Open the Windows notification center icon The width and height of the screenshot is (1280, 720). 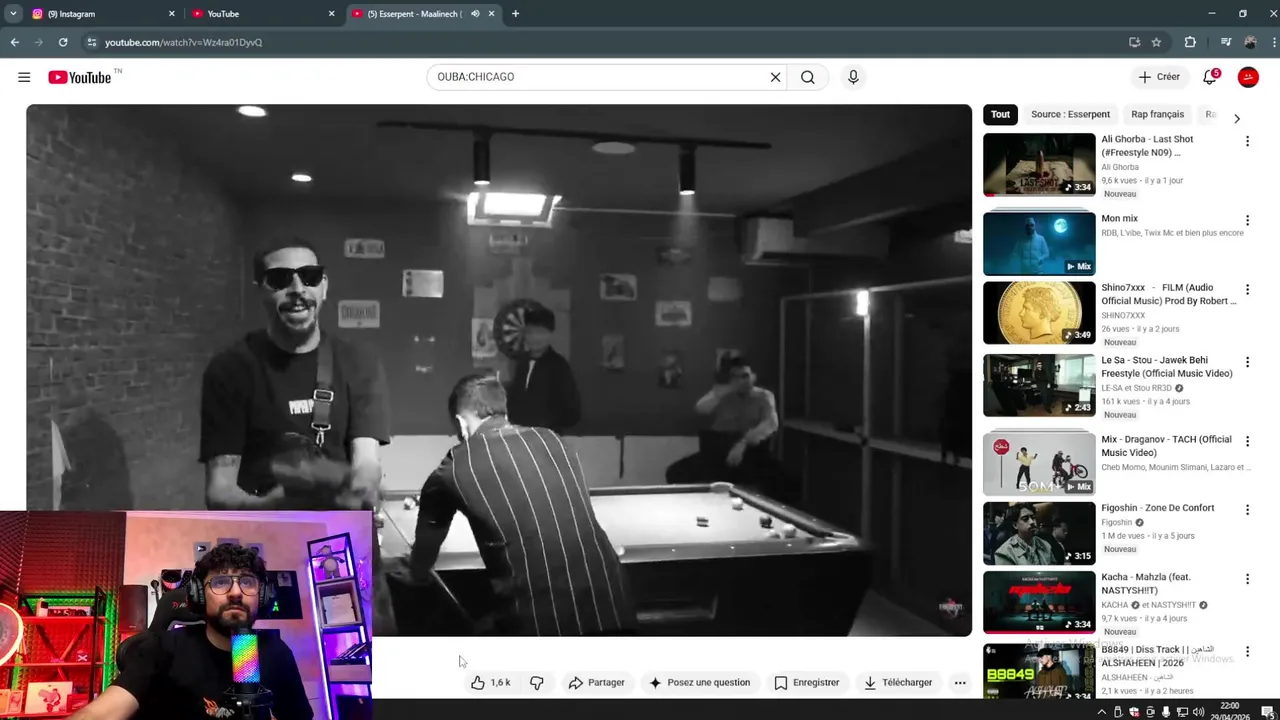1267,712
